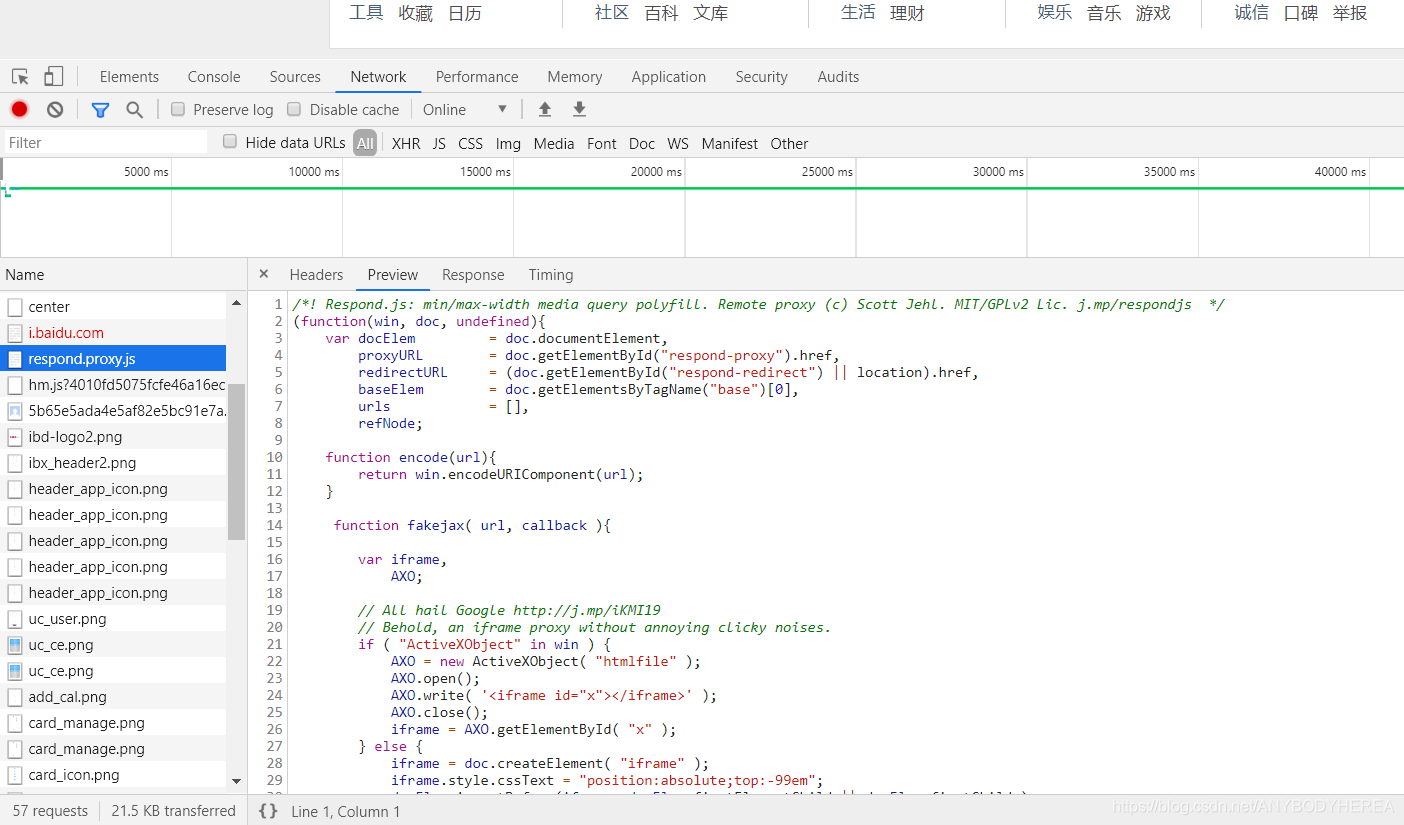Click the request list scrollbar thumb
The width and height of the screenshot is (1404, 825).
click(236, 462)
